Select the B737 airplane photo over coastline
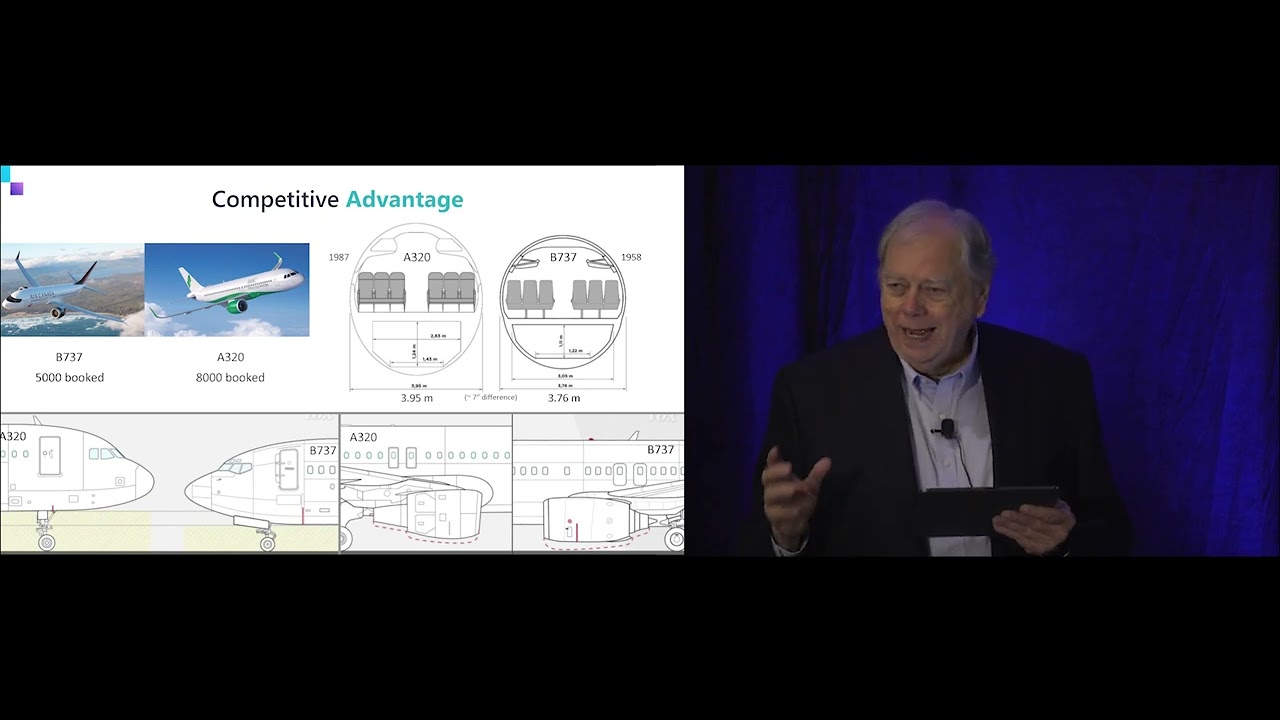Image resolution: width=1280 pixels, height=720 pixels. [x=72, y=290]
